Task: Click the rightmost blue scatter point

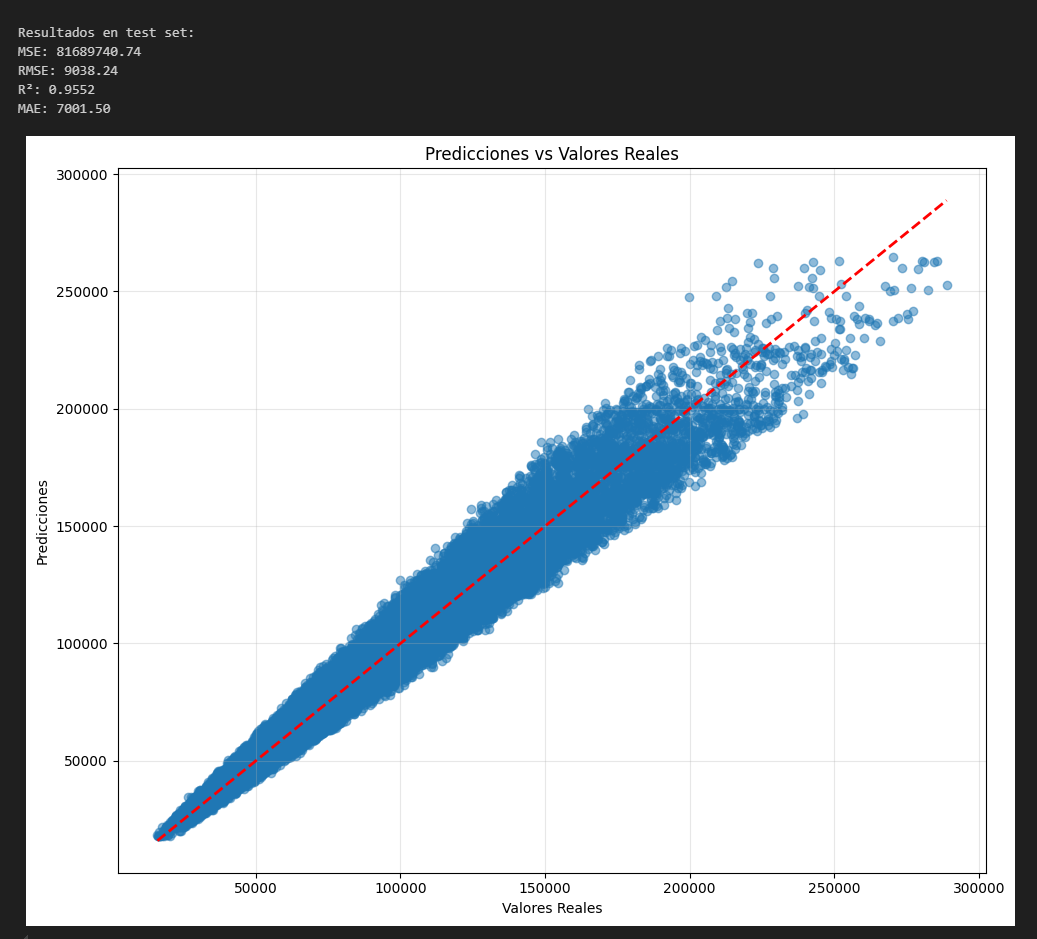Action: 947,285
